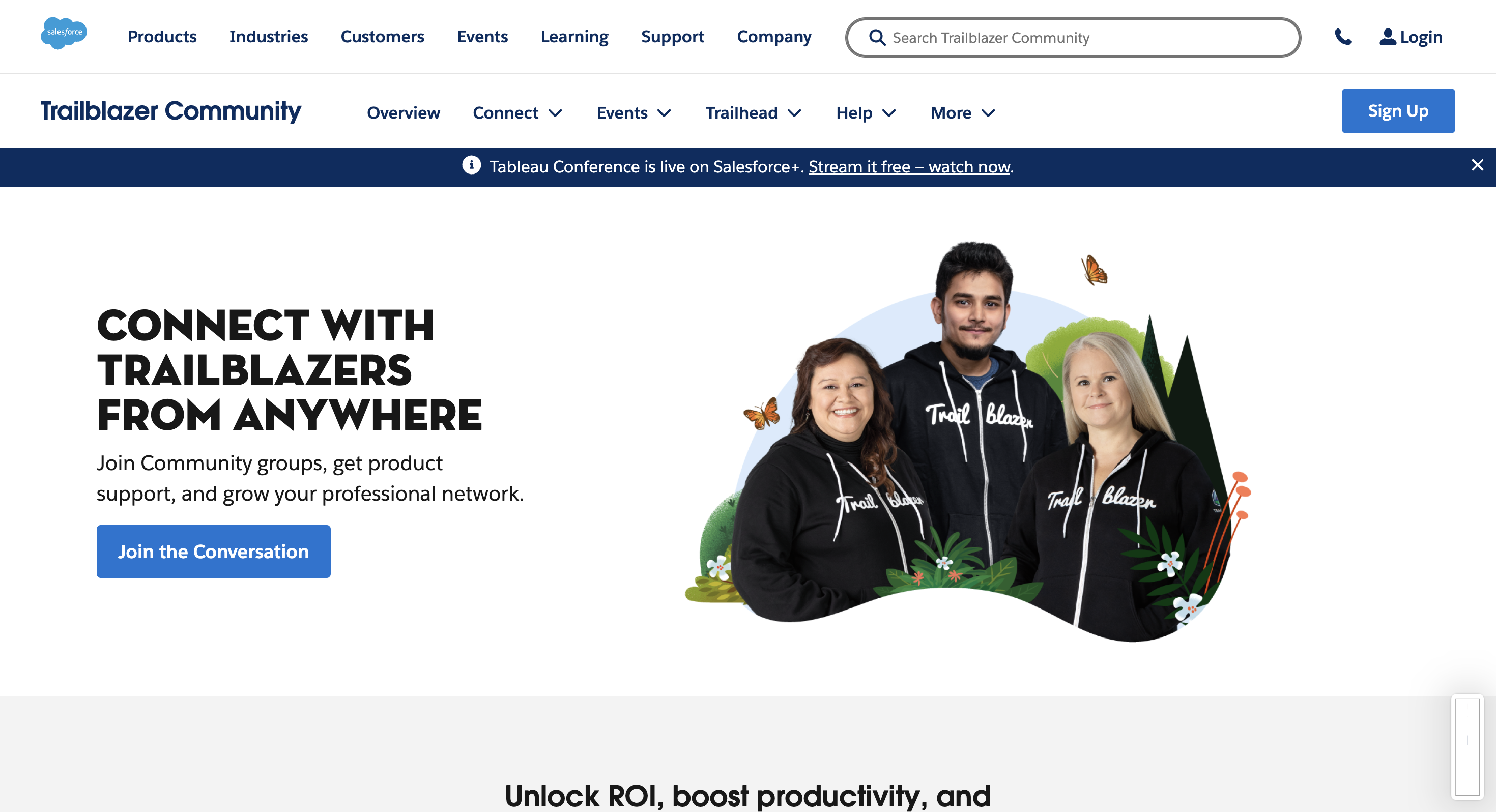Expand the Connect dropdown
This screenshot has height=812, width=1496.
click(x=517, y=112)
